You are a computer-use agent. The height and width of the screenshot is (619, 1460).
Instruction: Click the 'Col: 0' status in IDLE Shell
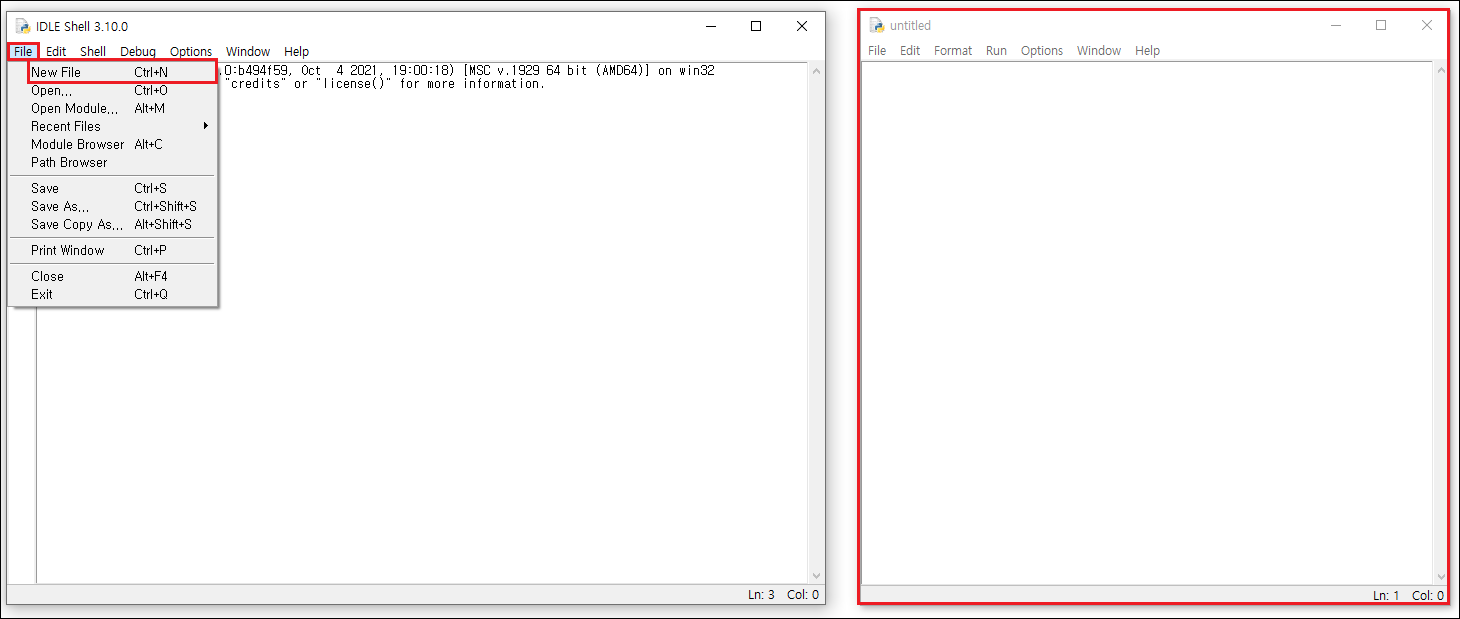(803, 594)
